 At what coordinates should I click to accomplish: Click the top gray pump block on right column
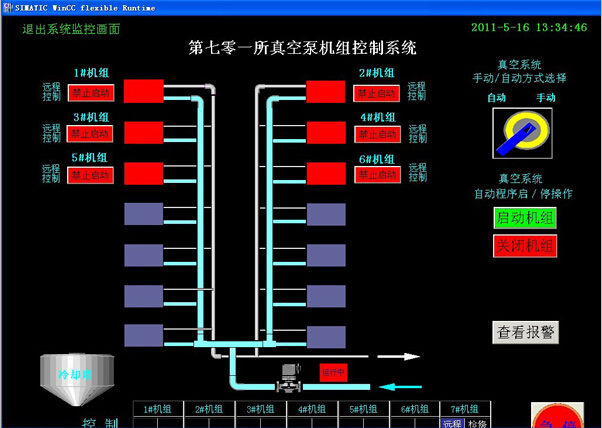click(325, 214)
